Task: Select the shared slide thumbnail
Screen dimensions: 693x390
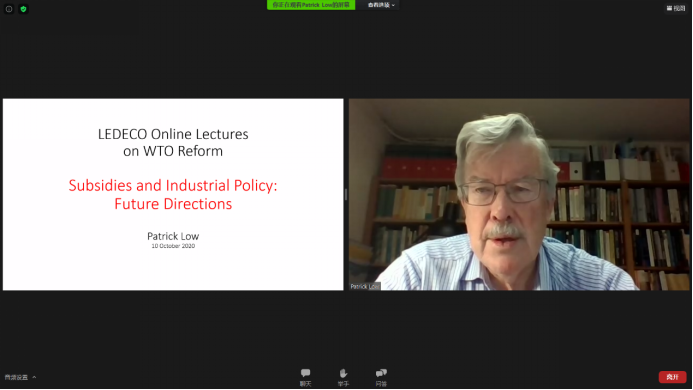Action: (x=173, y=195)
